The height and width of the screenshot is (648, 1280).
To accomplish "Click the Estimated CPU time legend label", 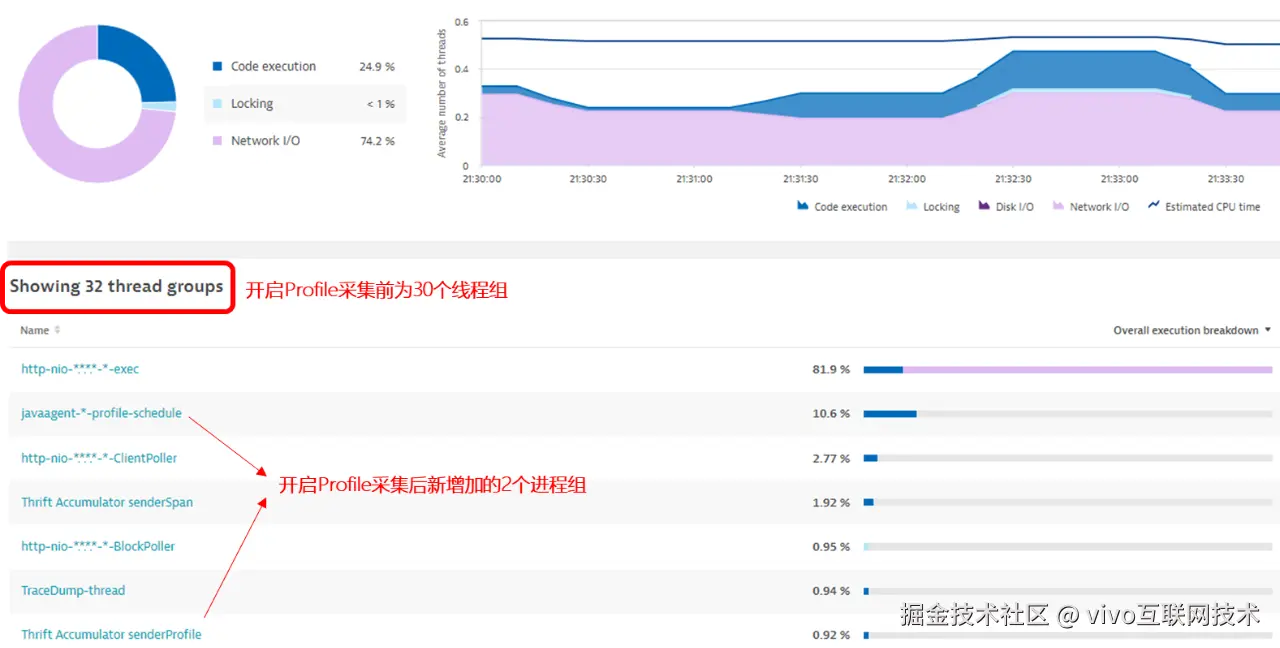I will pos(1213,207).
